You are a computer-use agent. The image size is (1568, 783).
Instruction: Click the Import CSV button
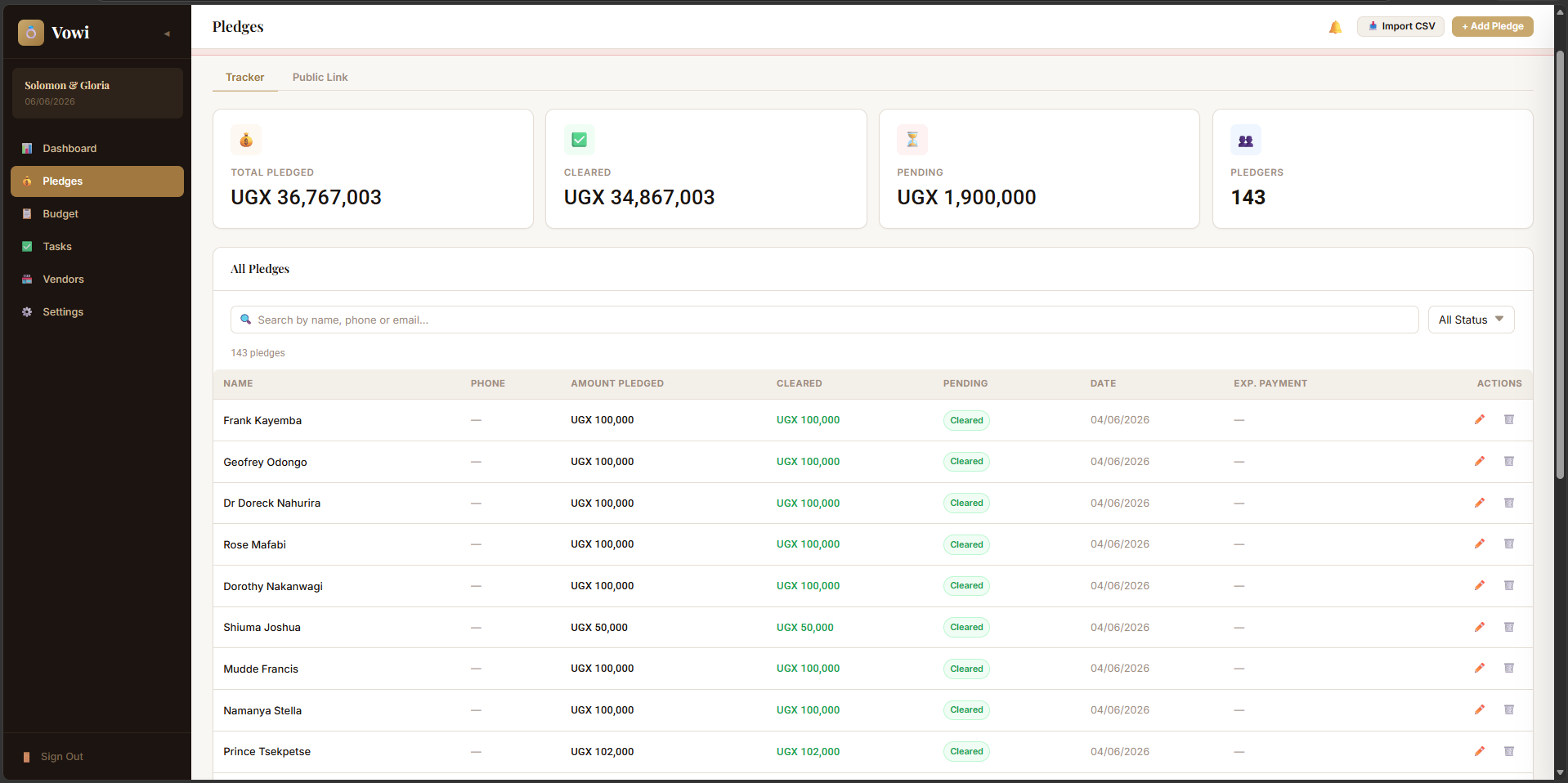click(x=1400, y=26)
